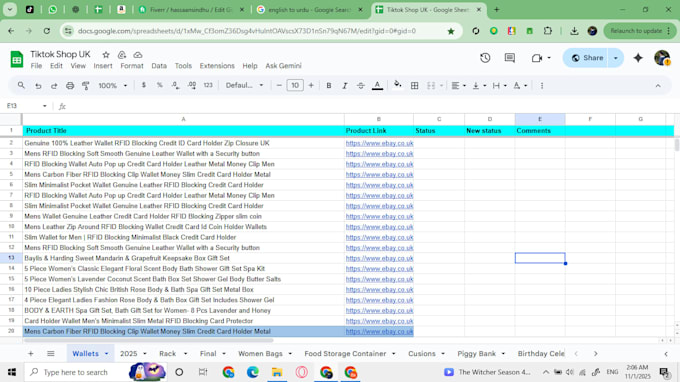
Task: Open the Search menus tool
Action: (21, 85)
